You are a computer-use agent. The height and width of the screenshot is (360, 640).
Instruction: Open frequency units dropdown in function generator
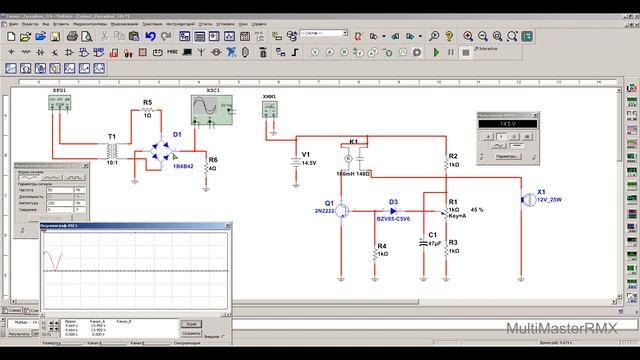pyautogui.click(x=80, y=190)
